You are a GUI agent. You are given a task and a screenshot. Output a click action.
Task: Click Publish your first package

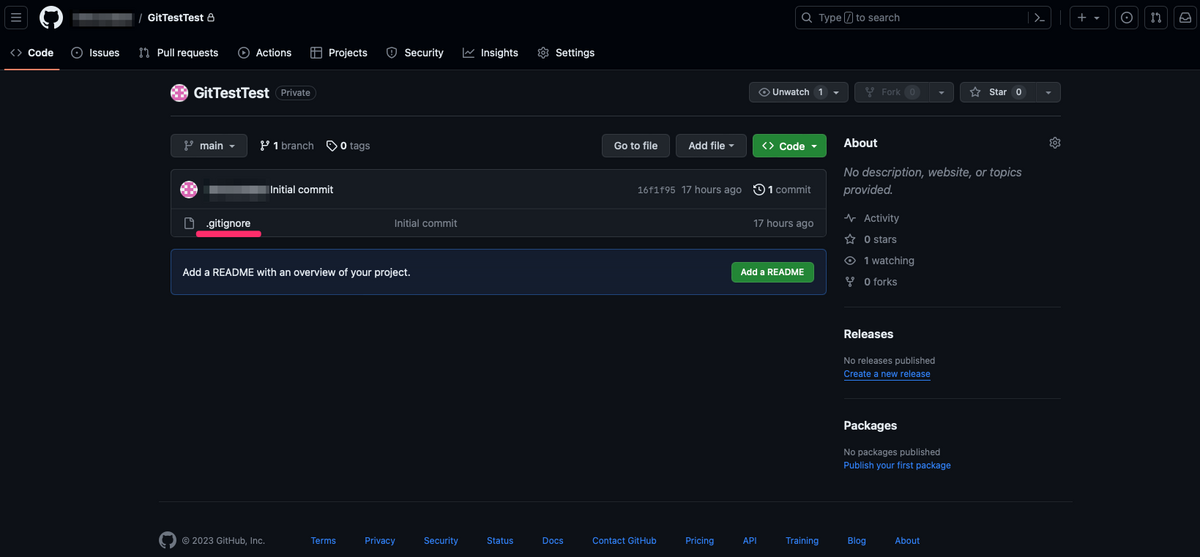click(x=897, y=465)
